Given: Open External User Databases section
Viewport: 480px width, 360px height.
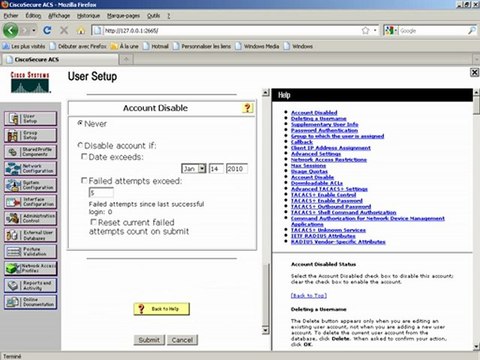Looking at the screenshot, I should (x=30, y=235).
